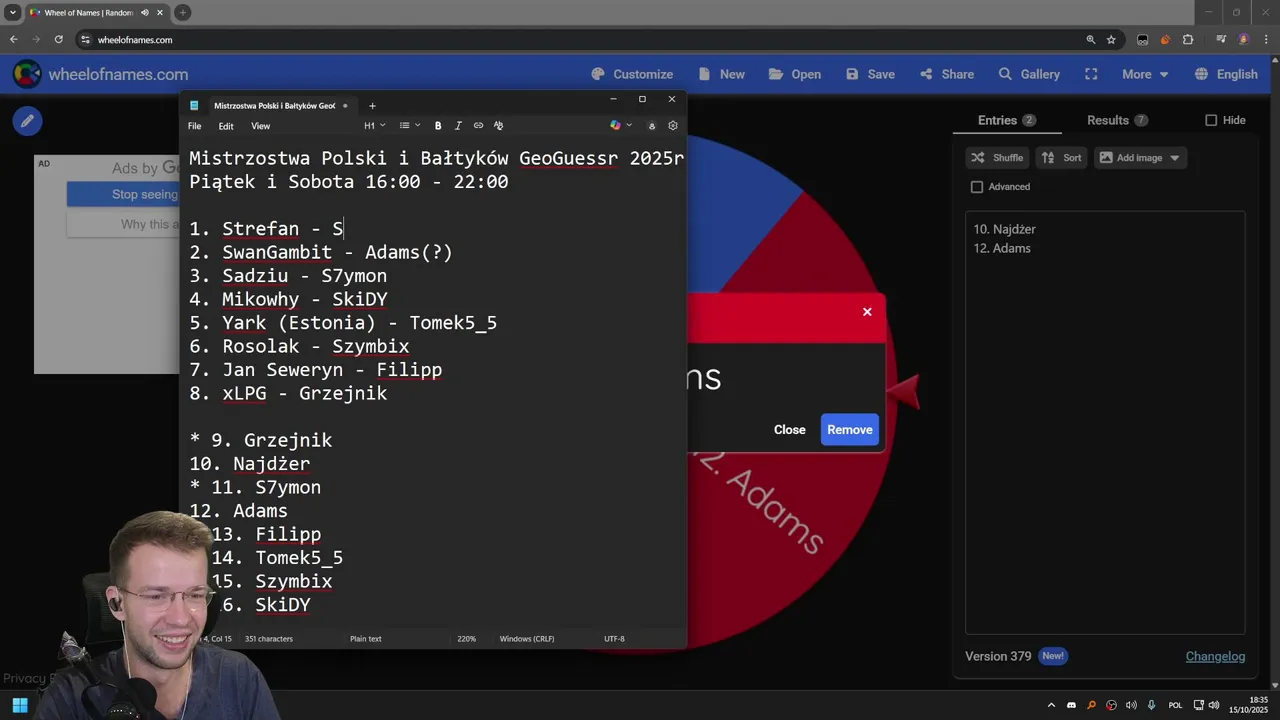The width and height of the screenshot is (1280, 720).
Task: Click the Open button in header
Action: pos(795,74)
